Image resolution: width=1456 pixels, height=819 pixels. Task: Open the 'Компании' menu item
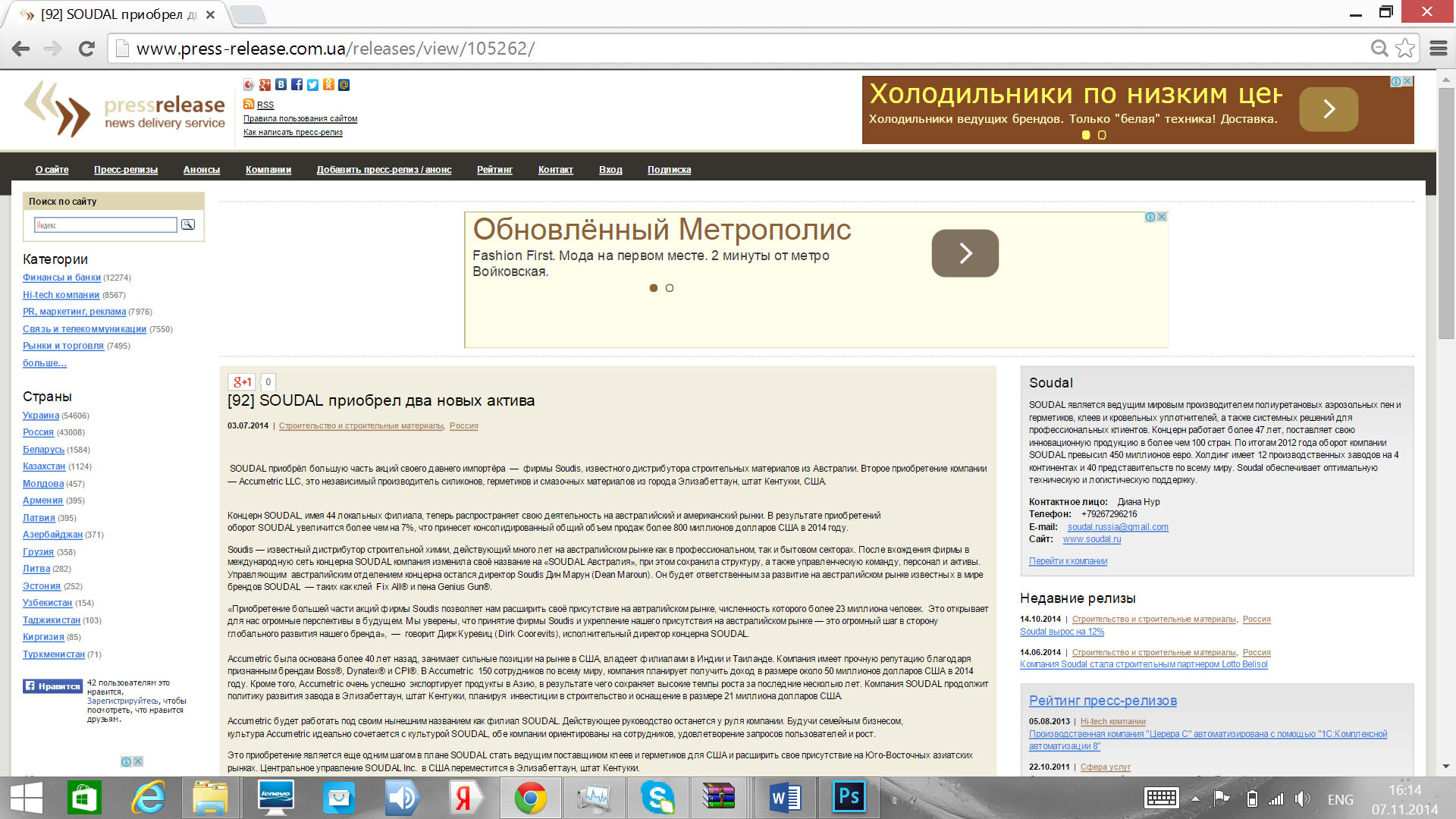(x=268, y=170)
